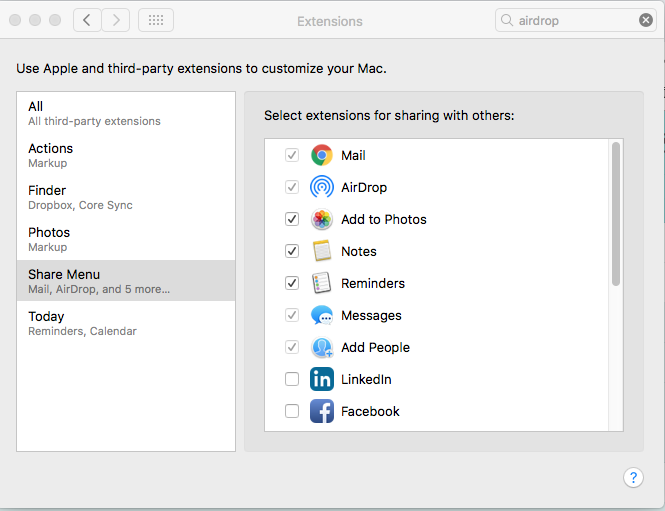Click the Facebook icon
This screenshot has width=665, height=511.
[321, 411]
